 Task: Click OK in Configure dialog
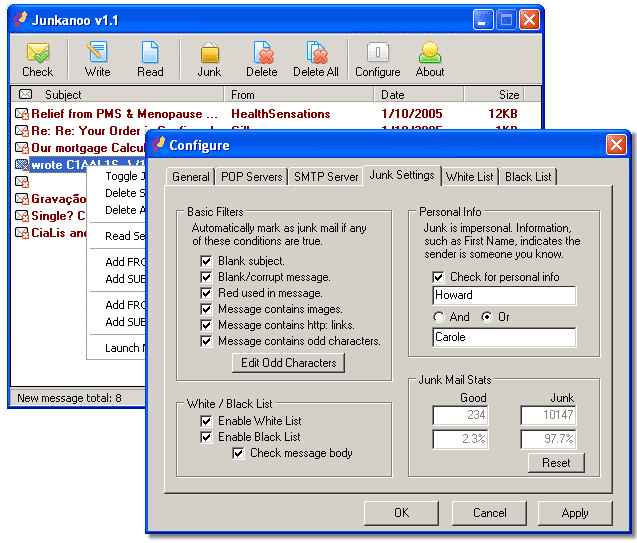(401, 513)
